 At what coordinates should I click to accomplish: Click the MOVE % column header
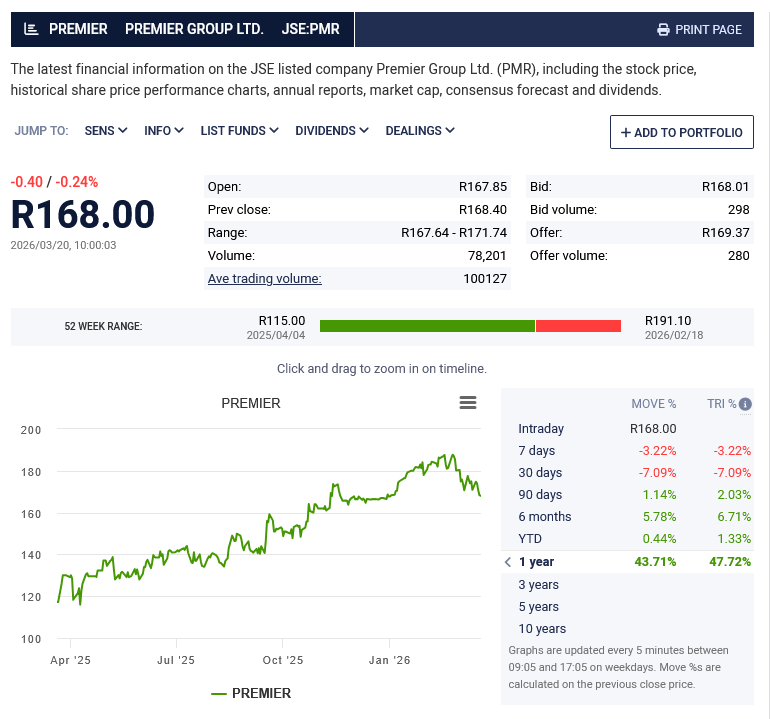point(654,404)
